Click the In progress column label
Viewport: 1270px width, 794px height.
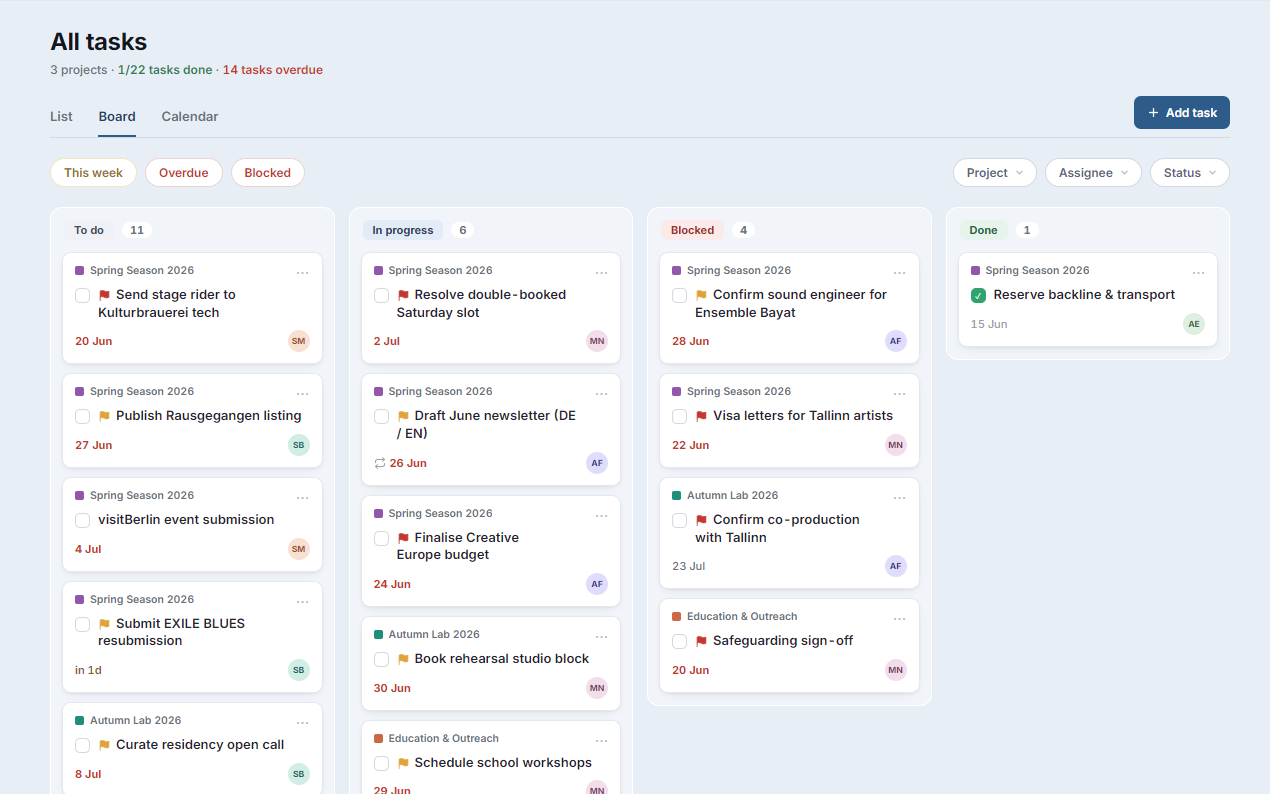coord(403,230)
